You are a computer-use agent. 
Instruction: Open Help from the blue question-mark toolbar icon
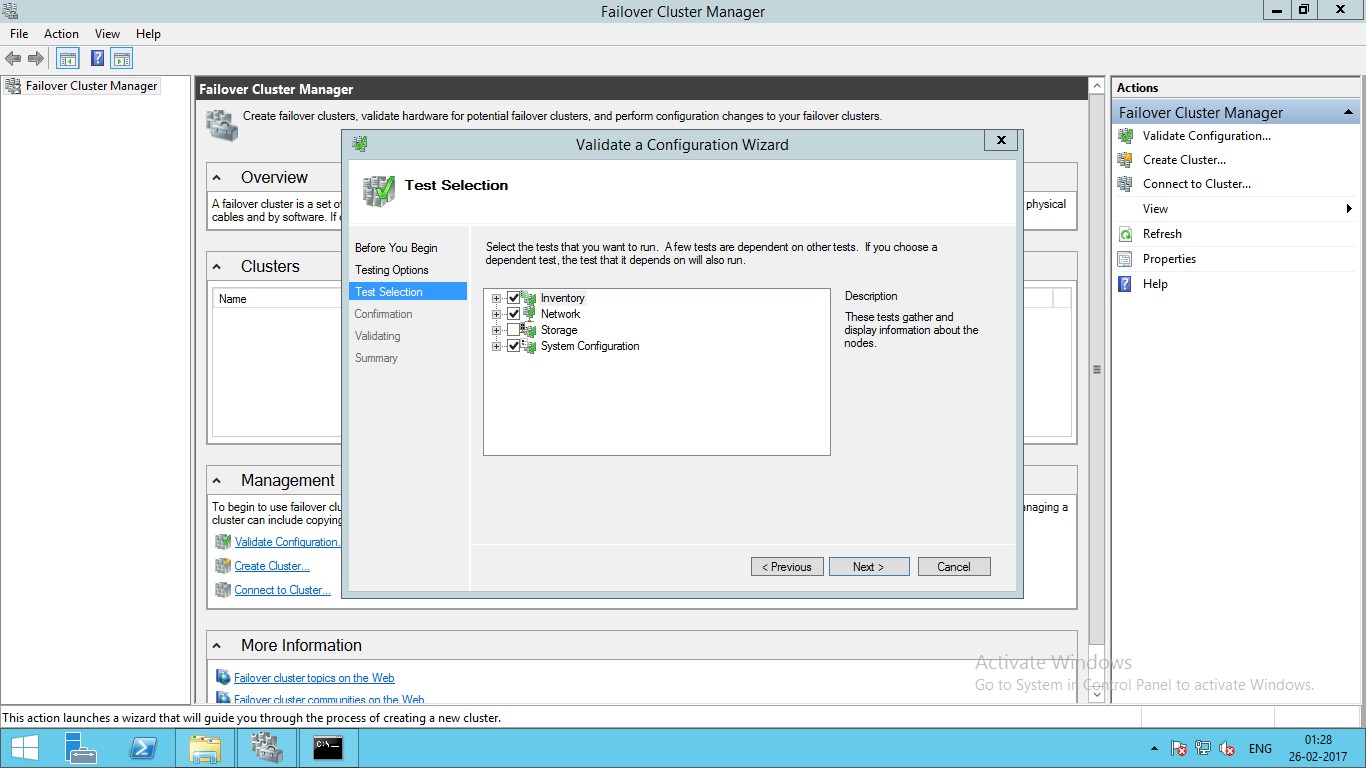coord(98,59)
